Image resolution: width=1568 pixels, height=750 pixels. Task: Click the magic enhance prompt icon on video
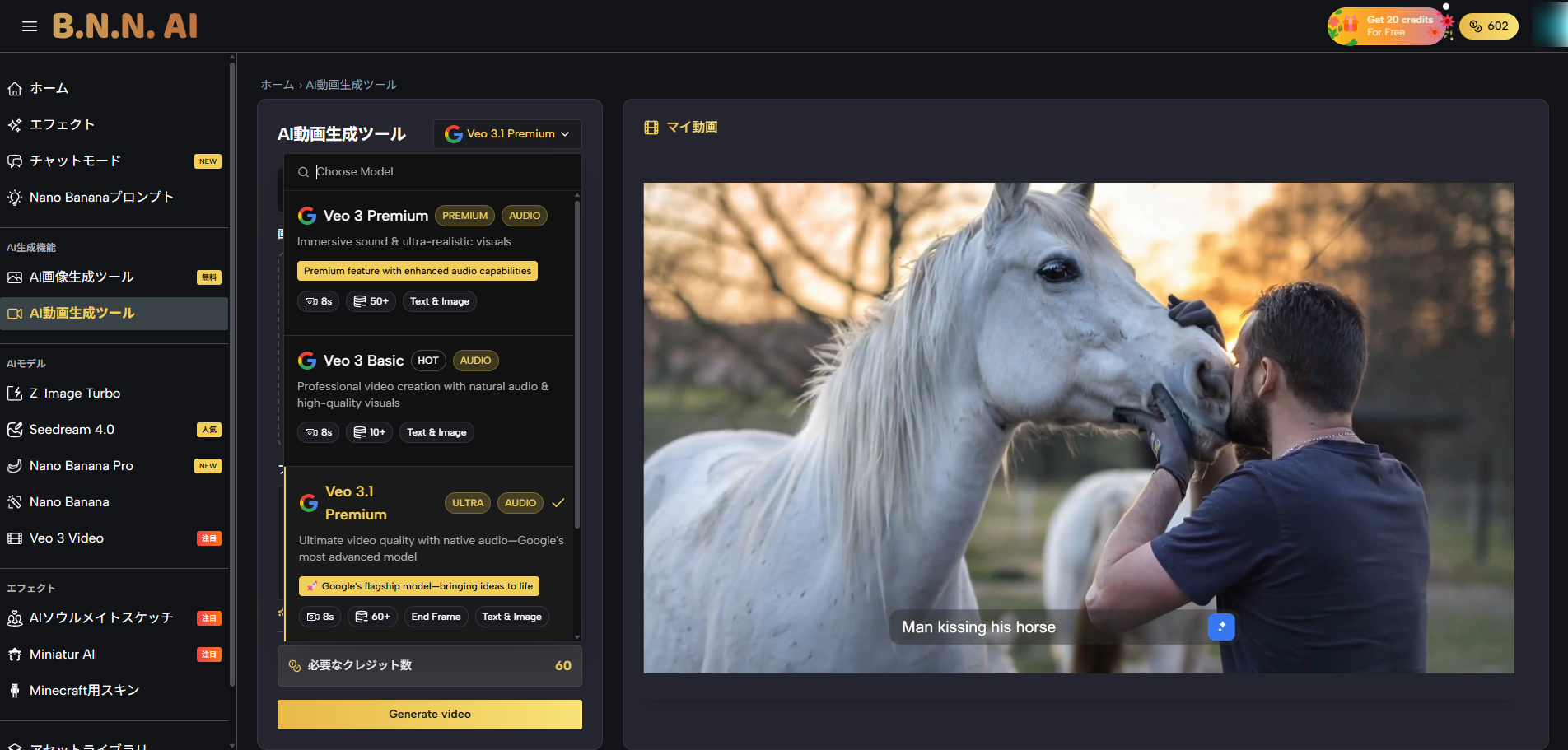pyautogui.click(x=1220, y=627)
